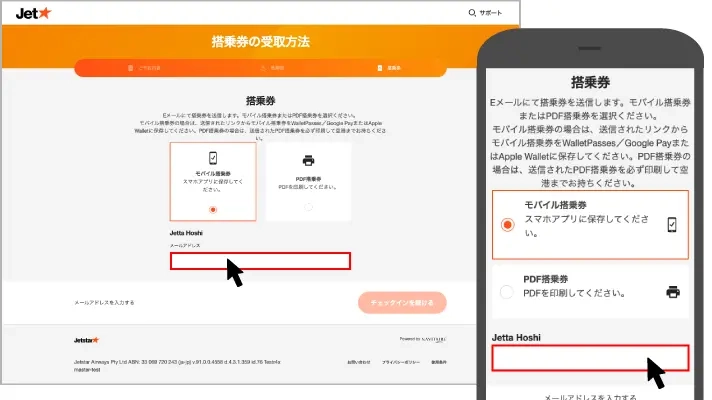Click 'Jetta Hoshi' name on desktop page
The width and height of the screenshot is (712, 400).
186,233
